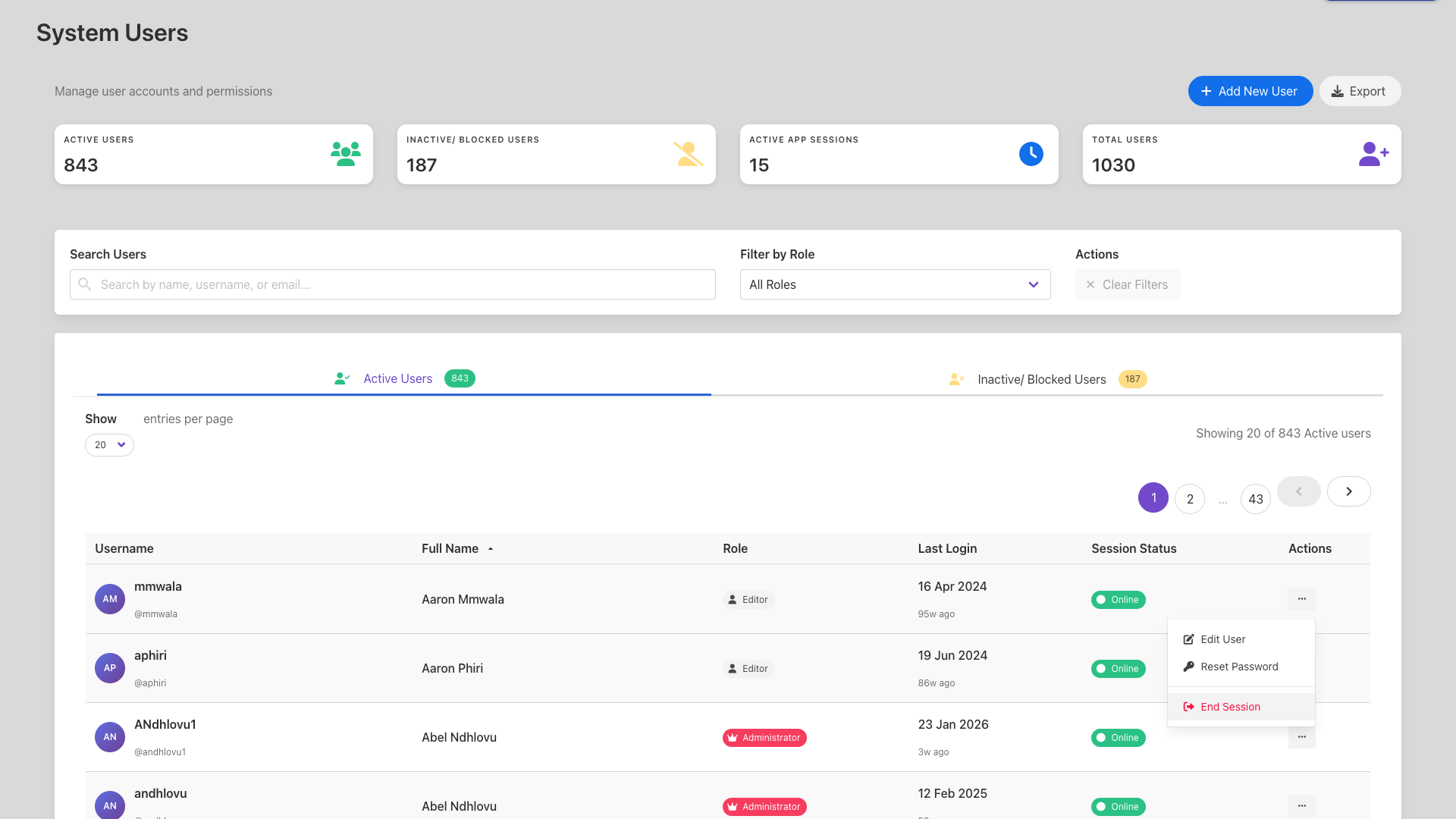Sort by the Full Name column header
The height and width of the screenshot is (819, 1456).
point(450,548)
